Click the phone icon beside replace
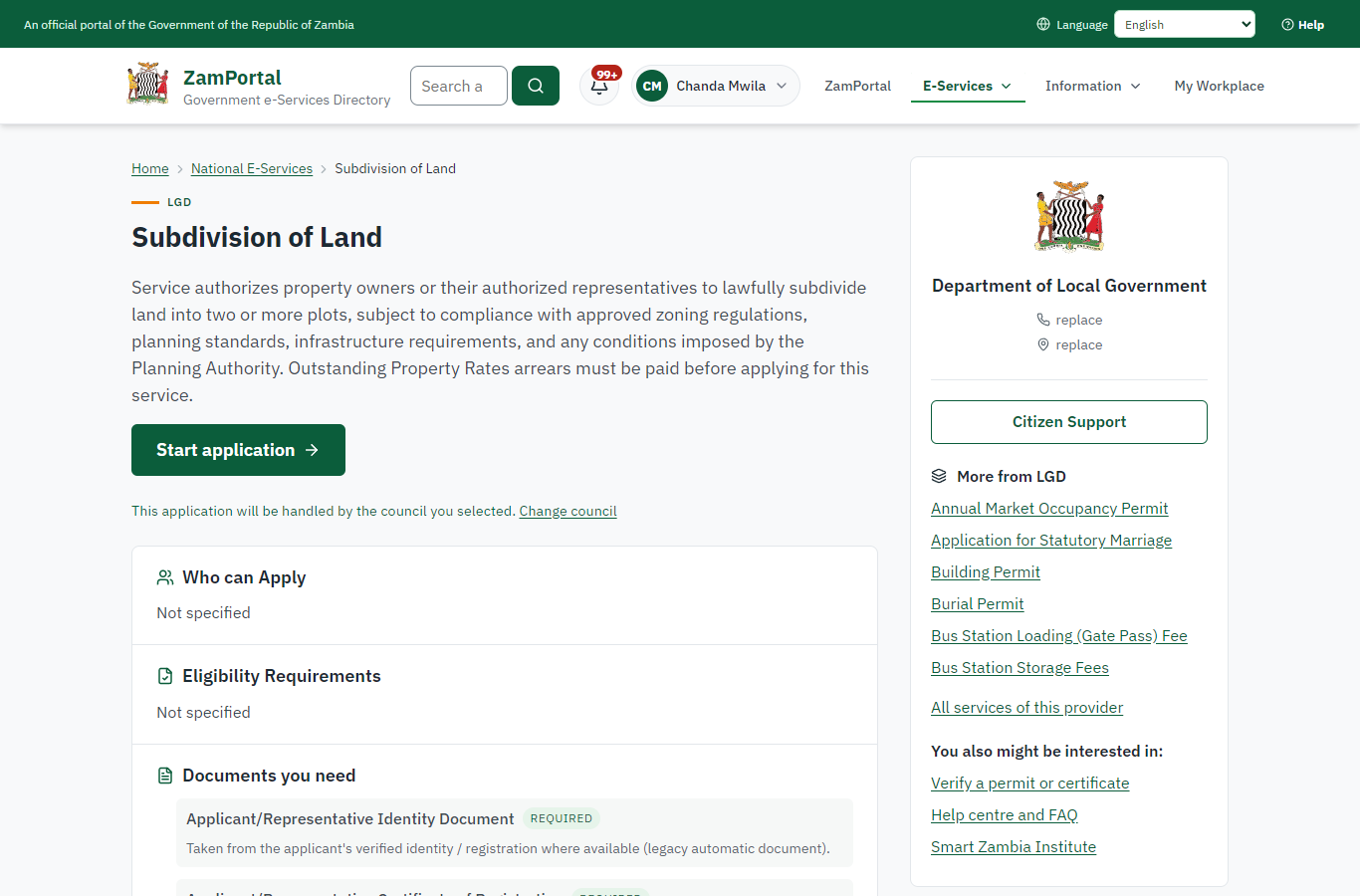Screen dimensions: 1360x896 1043,320
